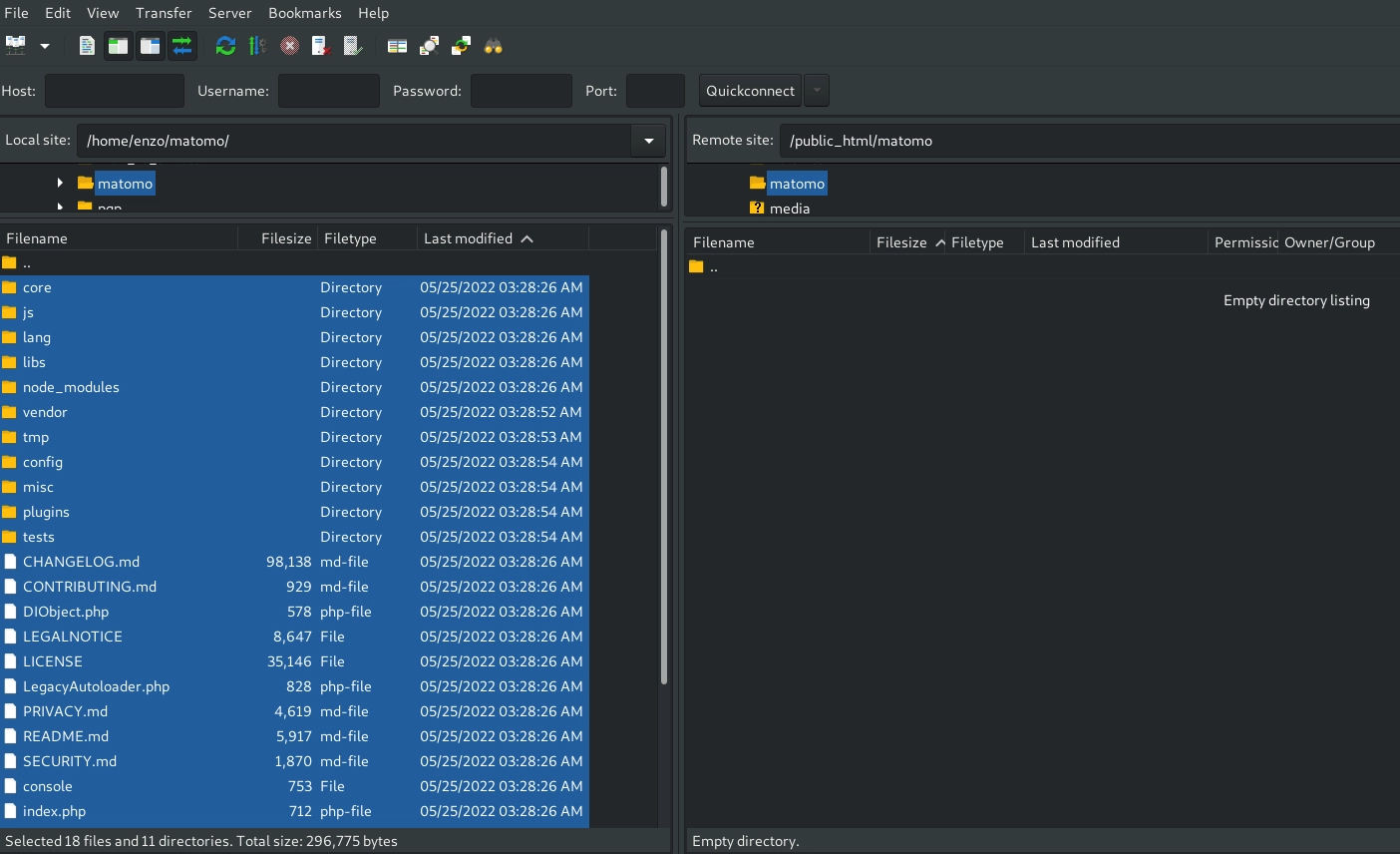
Task: Focus the Username input field
Action: pos(329,91)
